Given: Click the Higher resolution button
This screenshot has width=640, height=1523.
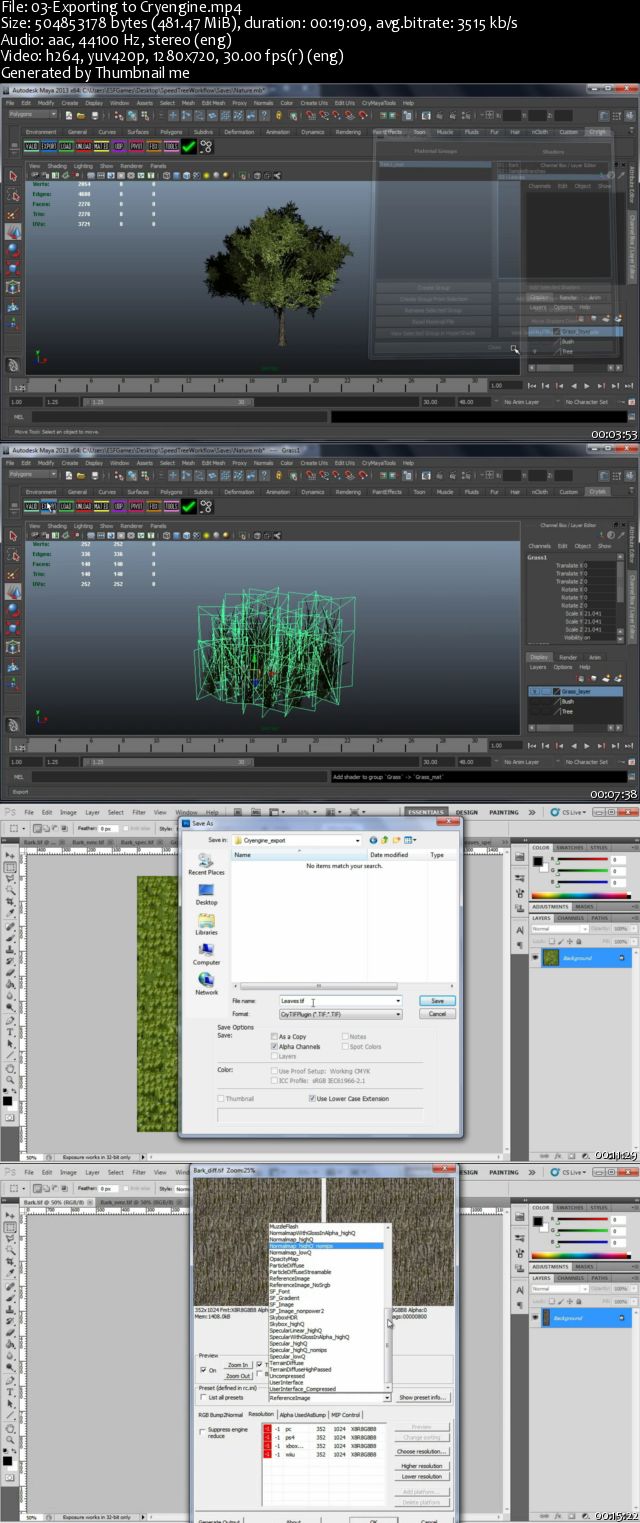Looking at the screenshot, I should tap(421, 1466).
